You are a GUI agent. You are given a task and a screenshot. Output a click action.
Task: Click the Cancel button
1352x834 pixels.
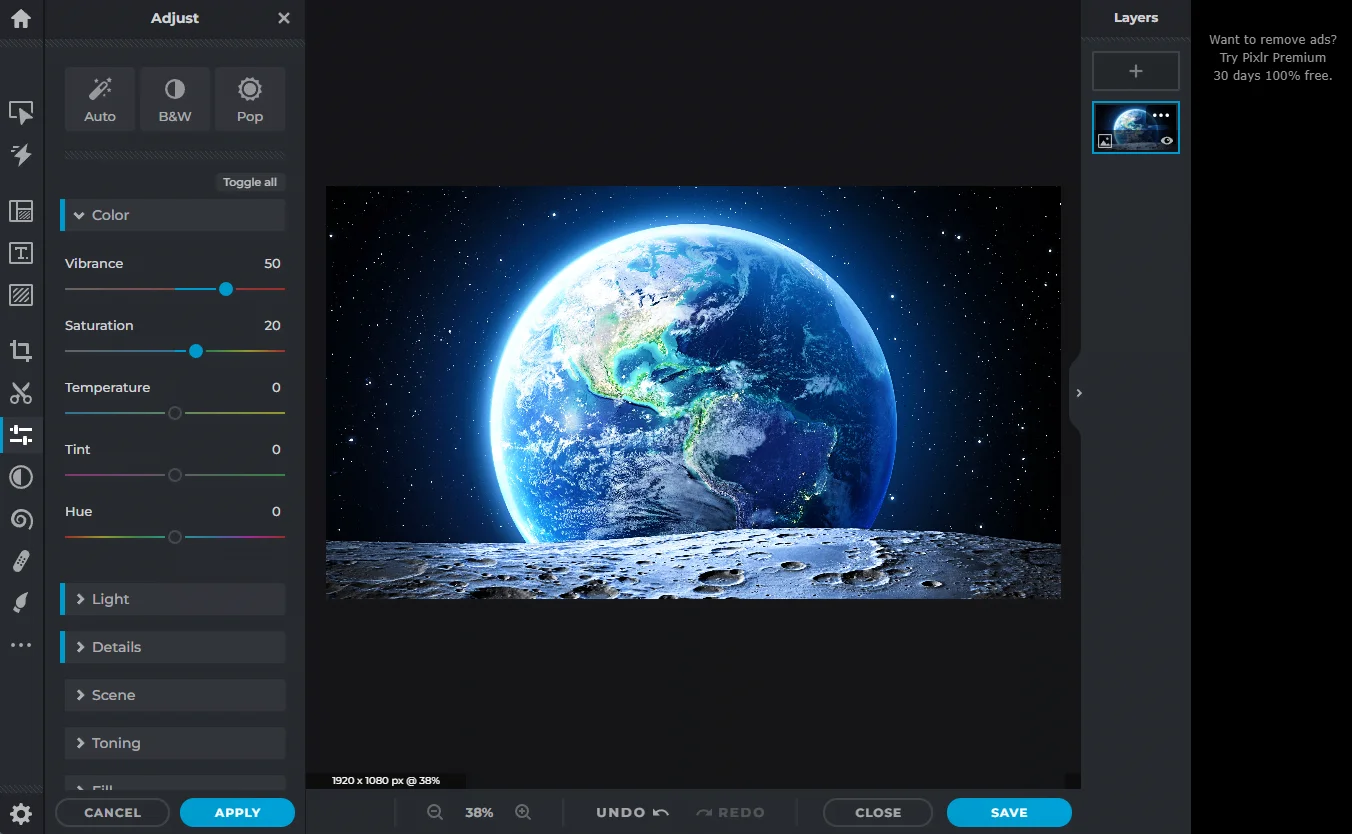(113, 813)
